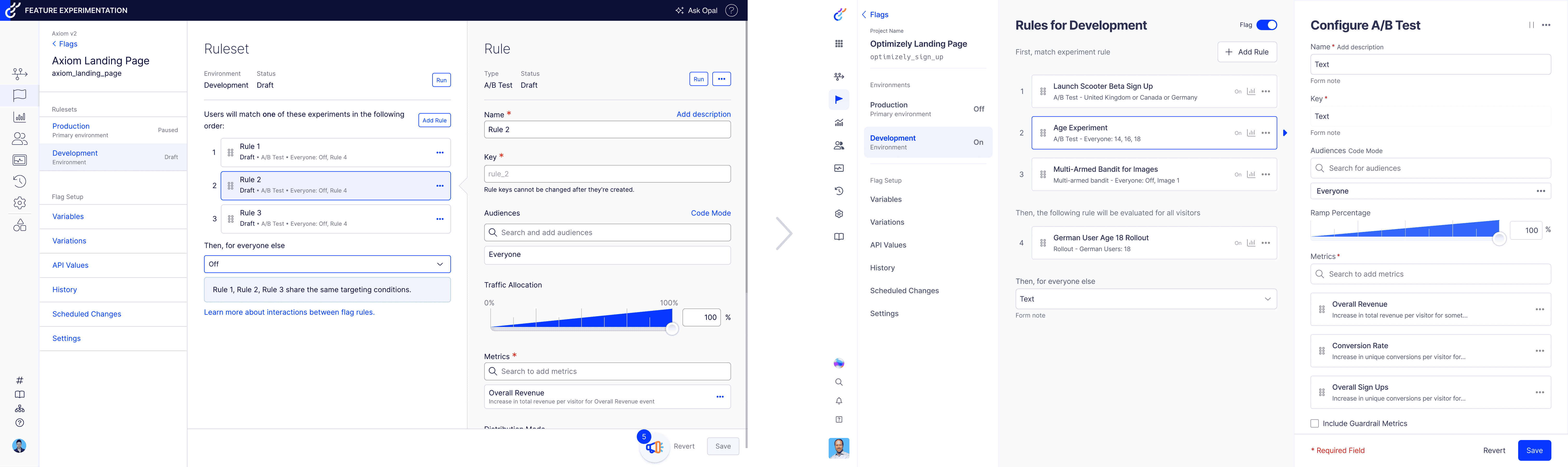Click Code Mode link beside Audiences in Rule panel
The width and height of the screenshot is (1568, 467).
pos(711,214)
